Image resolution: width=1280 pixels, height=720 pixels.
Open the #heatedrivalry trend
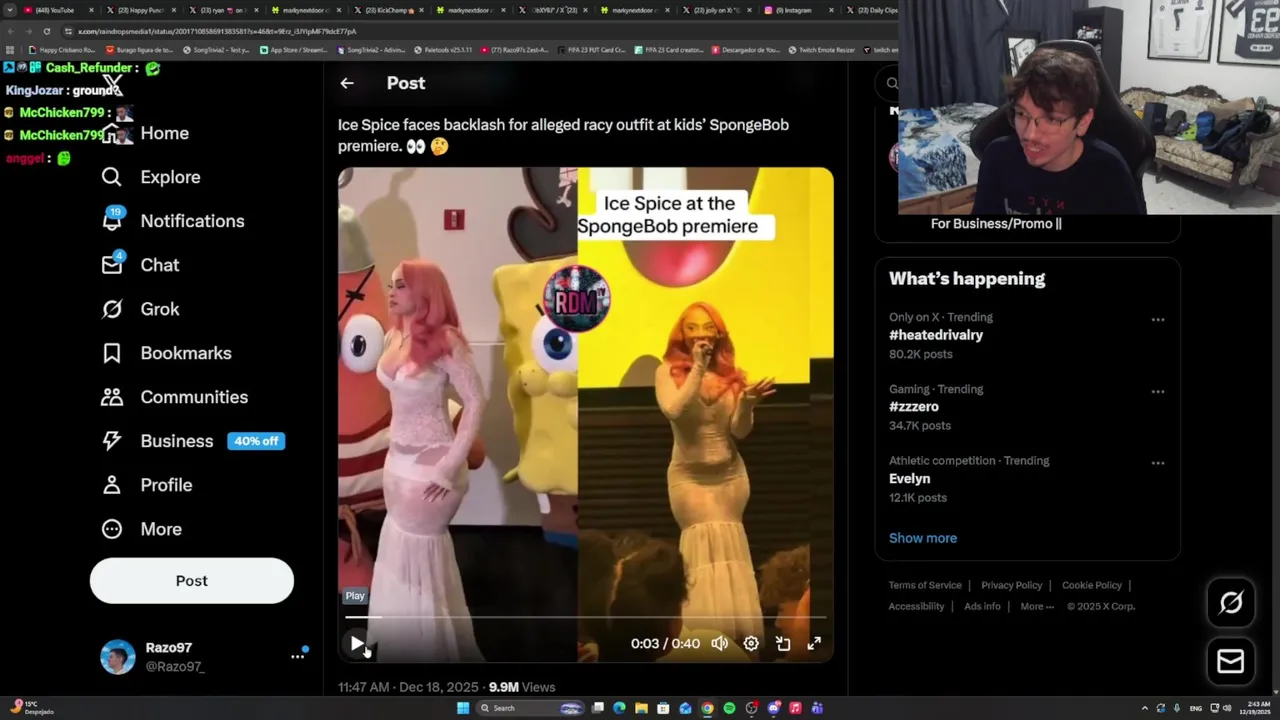pos(936,335)
